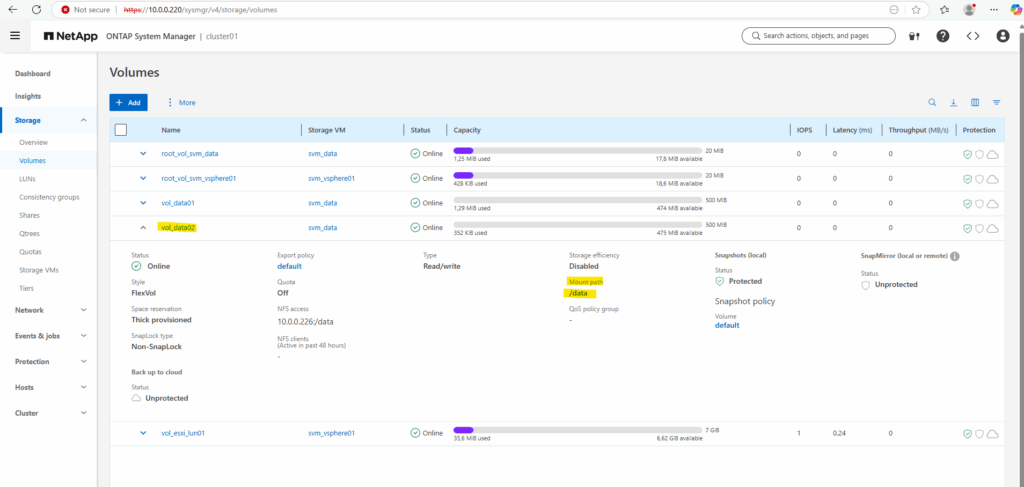The width and height of the screenshot is (1024, 487).
Task: Click the Not secure warning icon
Action: 65,10
